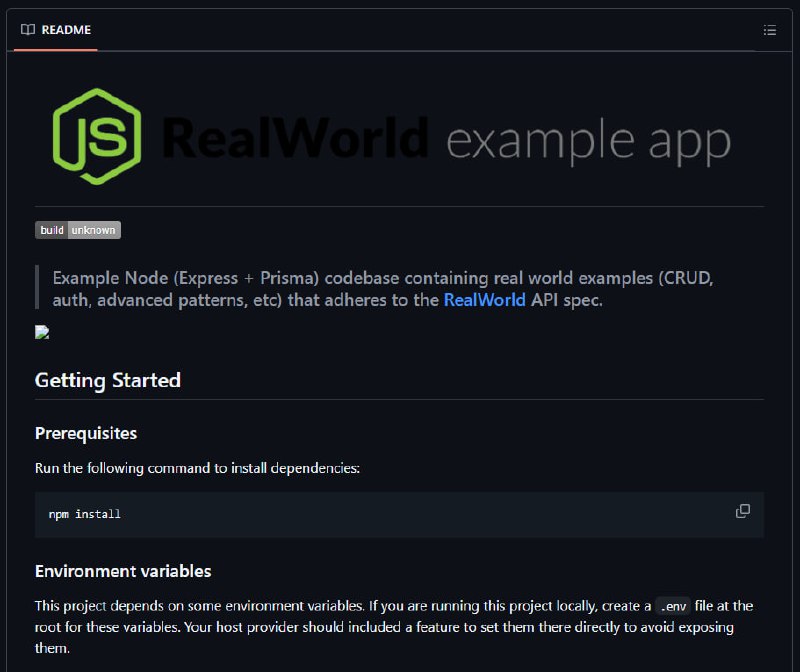Click the build unknown badge
The width and height of the screenshot is (800, 672).
78,230
